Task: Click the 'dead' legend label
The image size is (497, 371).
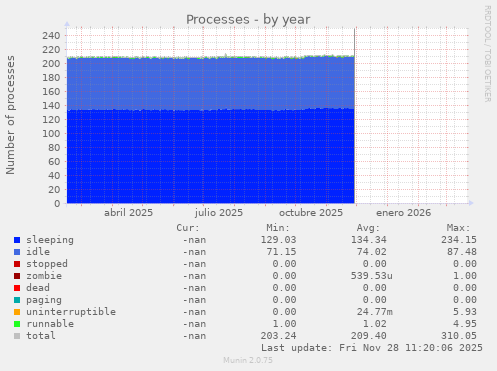Action: click(x=38, y=288)
